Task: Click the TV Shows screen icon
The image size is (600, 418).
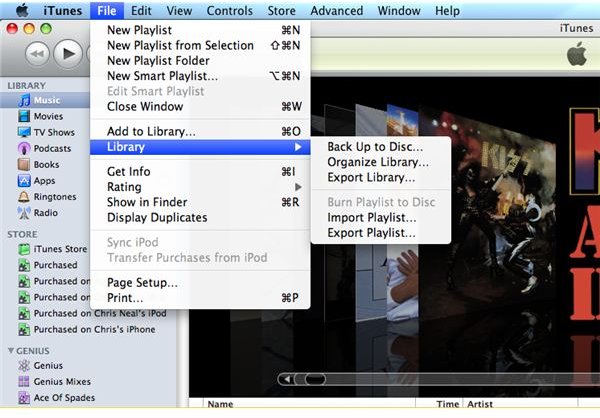Action: pos(24,132)
